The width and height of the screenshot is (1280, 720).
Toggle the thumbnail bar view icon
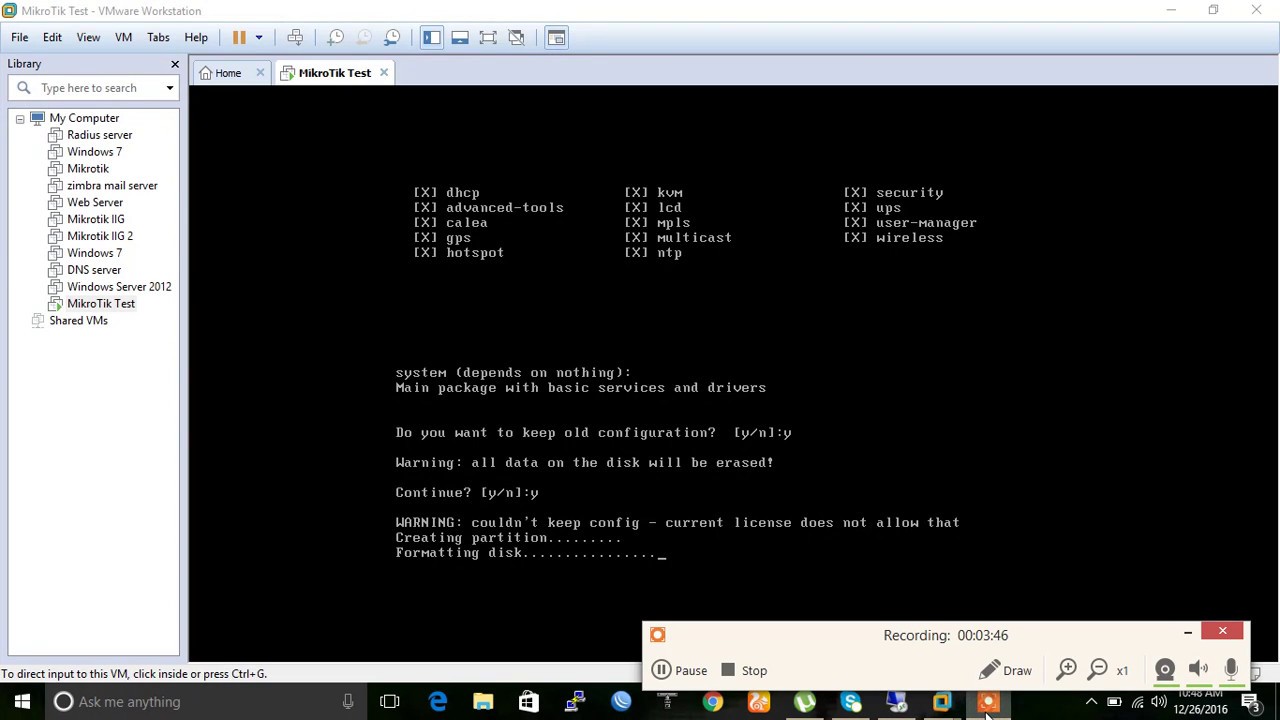tap(460, 38)
